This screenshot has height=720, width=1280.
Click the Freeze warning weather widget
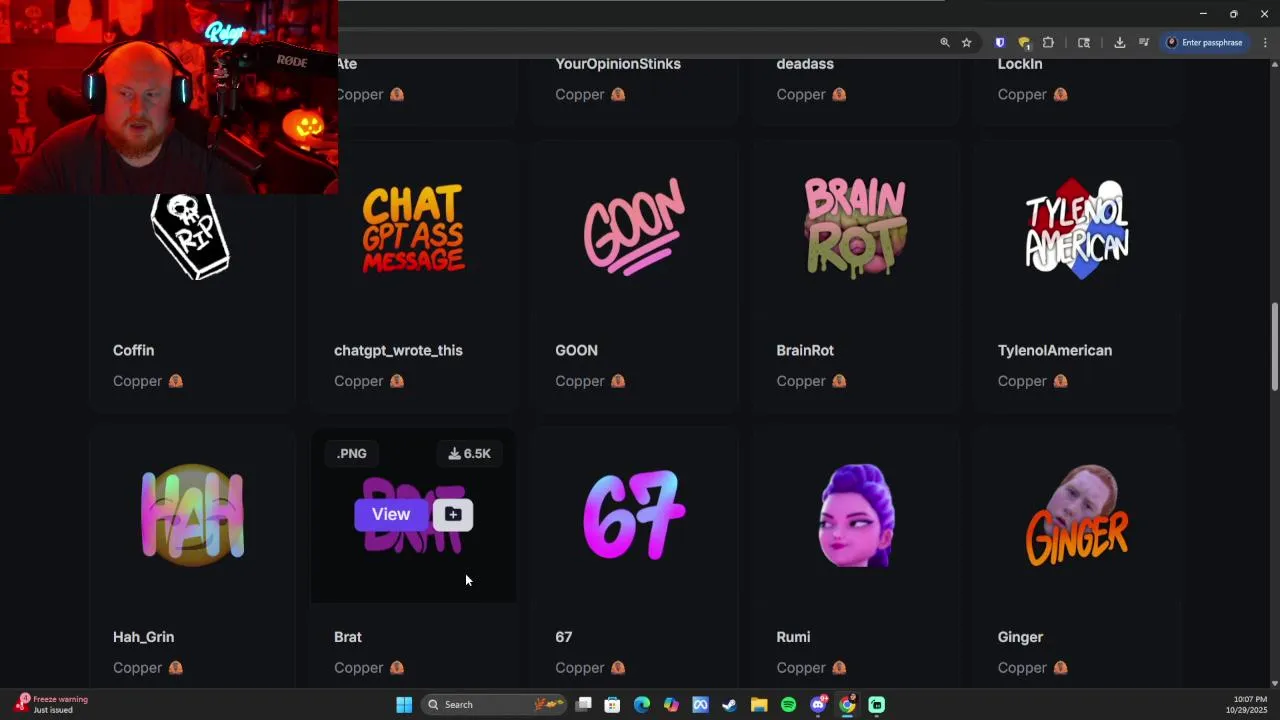(52, 704)
